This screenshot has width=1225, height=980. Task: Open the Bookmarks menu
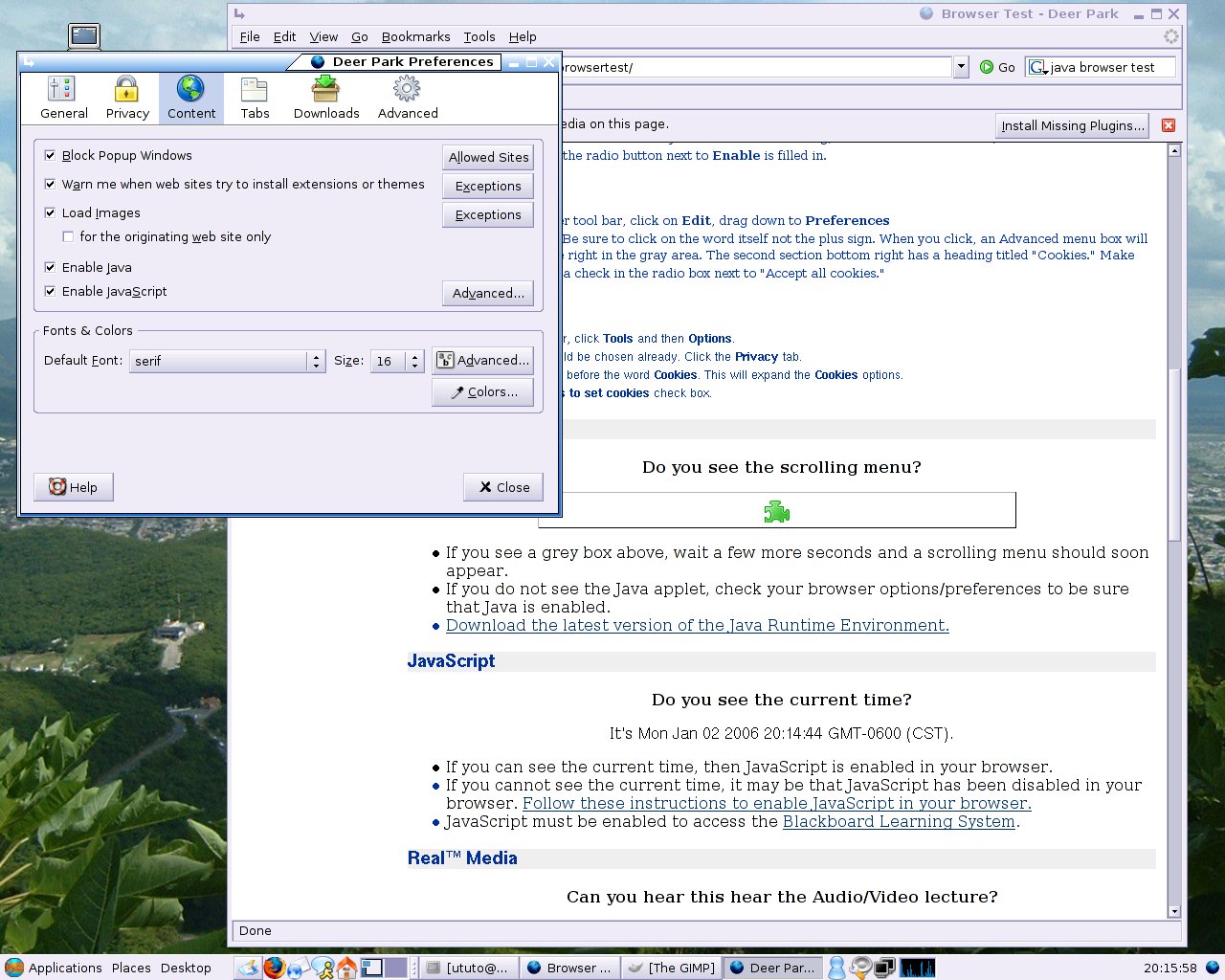[x=415, y=36]
